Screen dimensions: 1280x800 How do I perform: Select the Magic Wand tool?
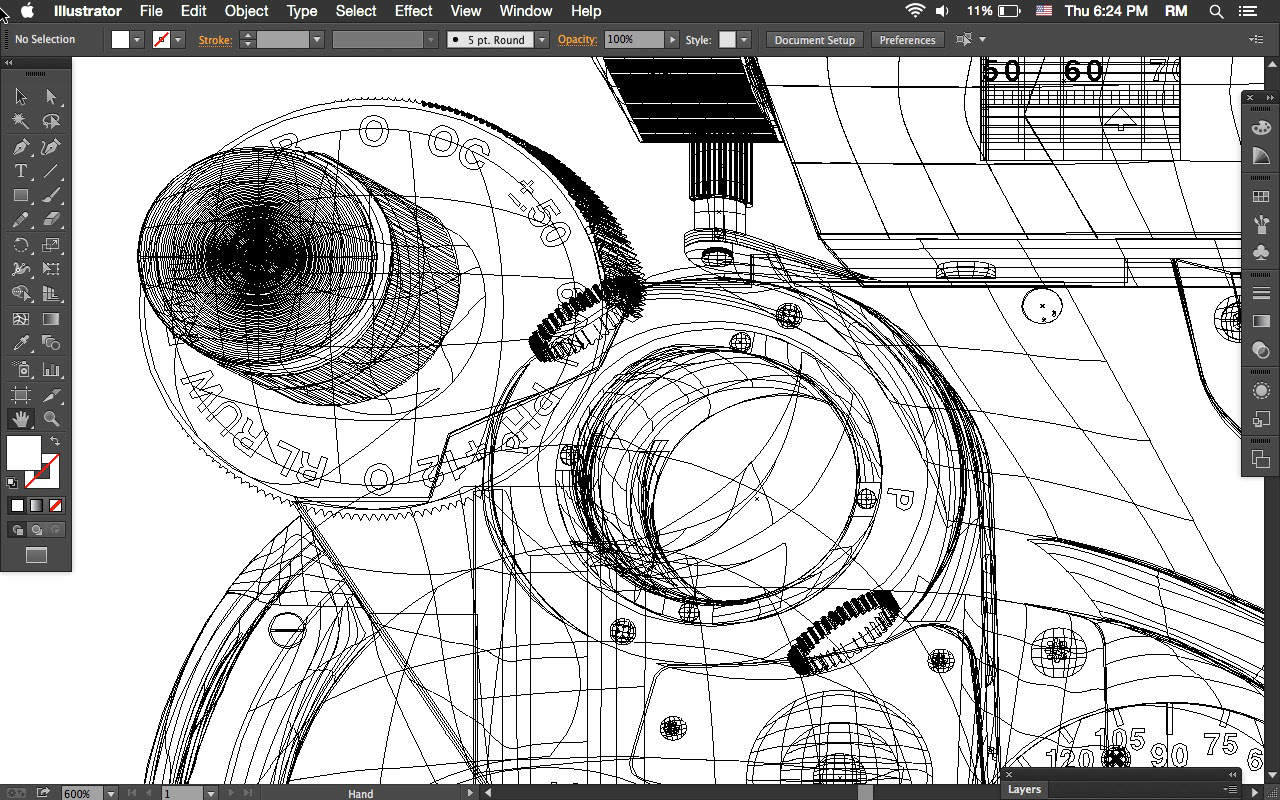[21, 121]
